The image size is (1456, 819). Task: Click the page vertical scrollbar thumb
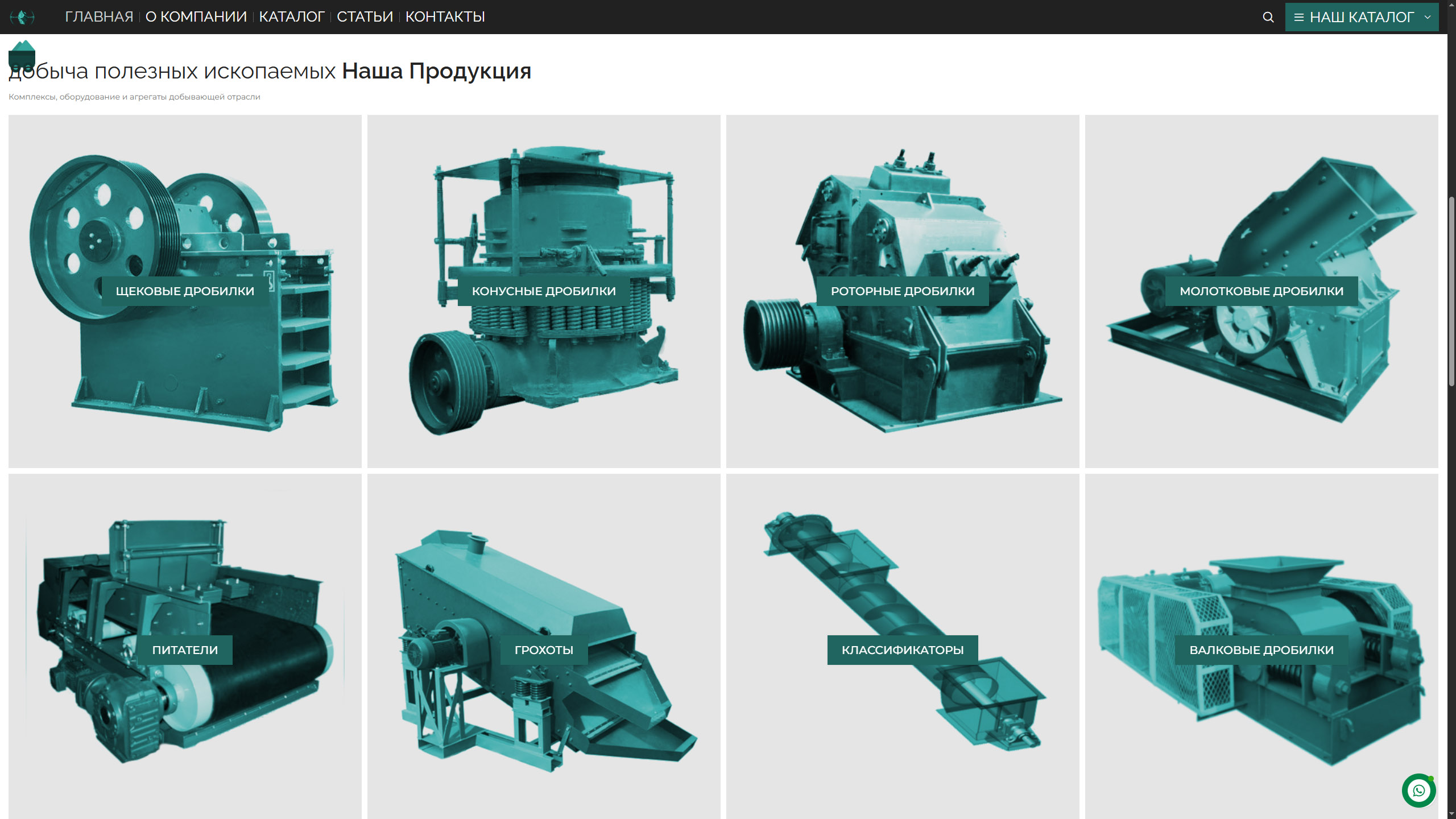[x=1451, y=290]
